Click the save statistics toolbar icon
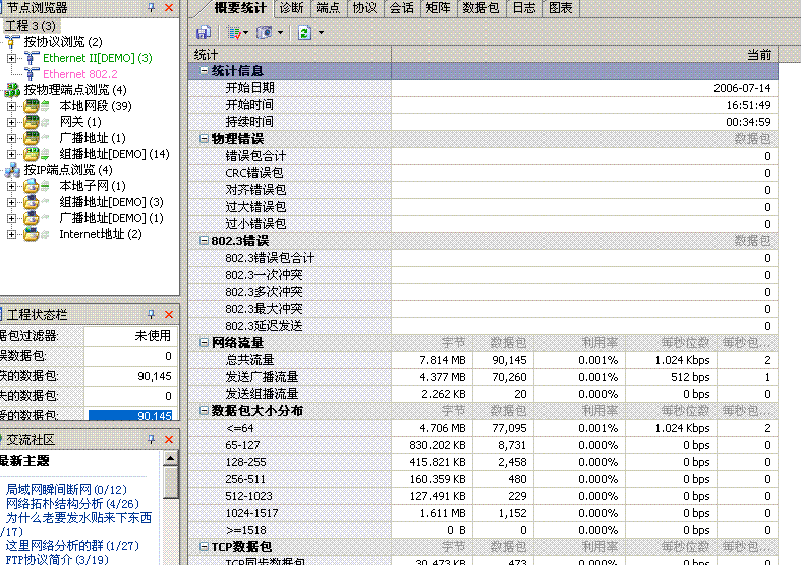801x565 pixels. [x=203, y=33]
